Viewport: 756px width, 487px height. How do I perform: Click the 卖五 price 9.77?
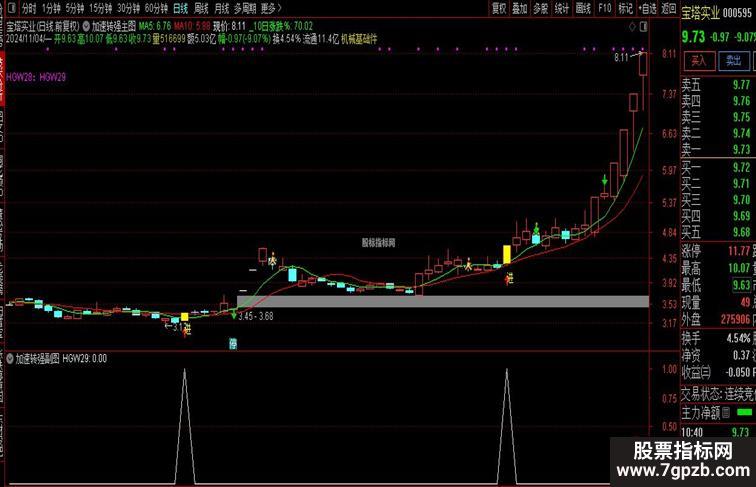point(742,85)
